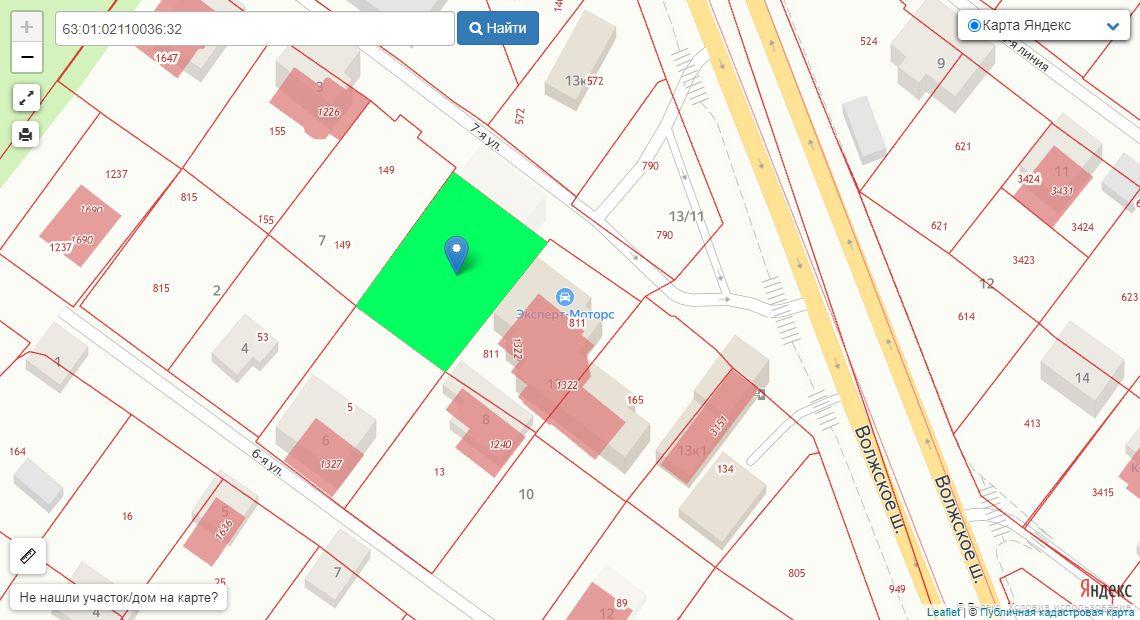Select the highlighted green land parcel
This screenshot has width=1140, height=620.
451,273
